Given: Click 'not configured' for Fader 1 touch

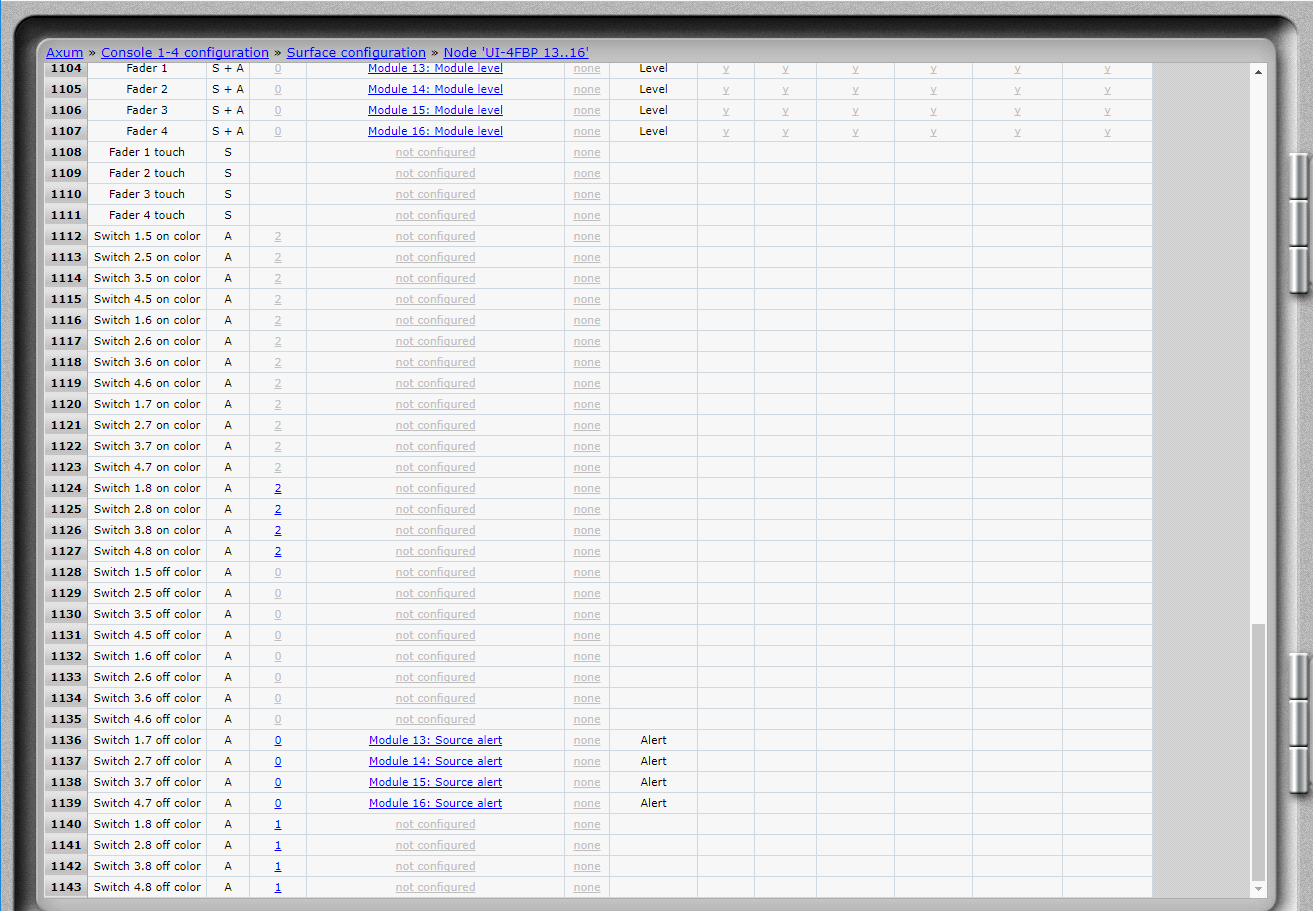Looking at the screenshot, I should coord(435,152).
